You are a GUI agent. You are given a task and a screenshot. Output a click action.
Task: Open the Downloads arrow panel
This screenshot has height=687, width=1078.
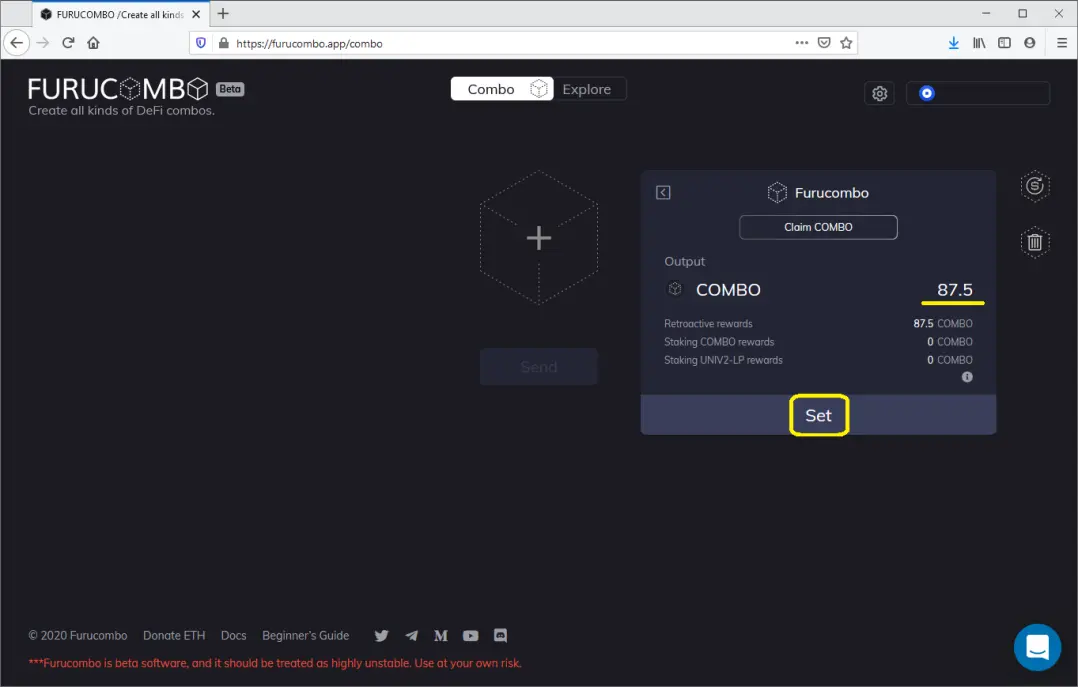click(x=954, y=43)
